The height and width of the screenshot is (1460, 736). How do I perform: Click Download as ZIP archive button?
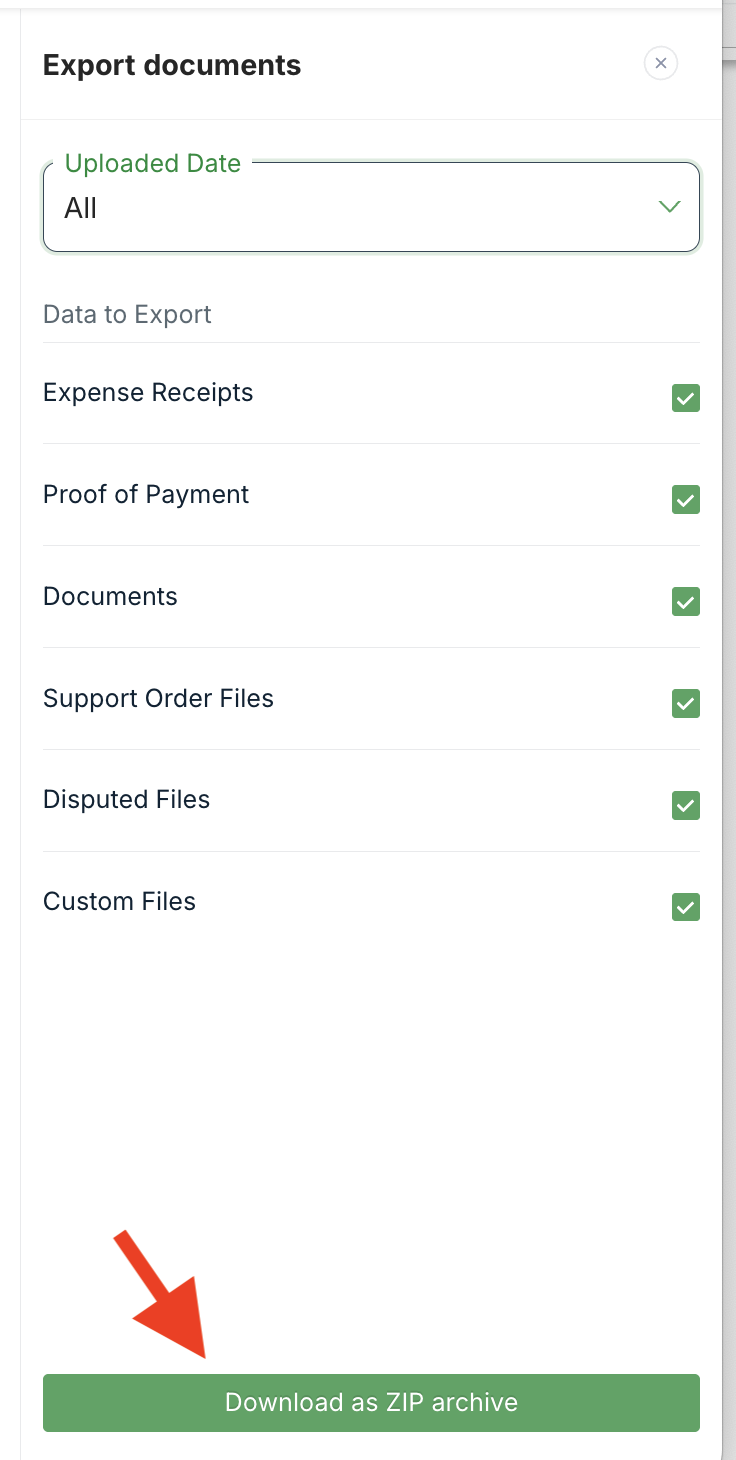(371, 1402)
